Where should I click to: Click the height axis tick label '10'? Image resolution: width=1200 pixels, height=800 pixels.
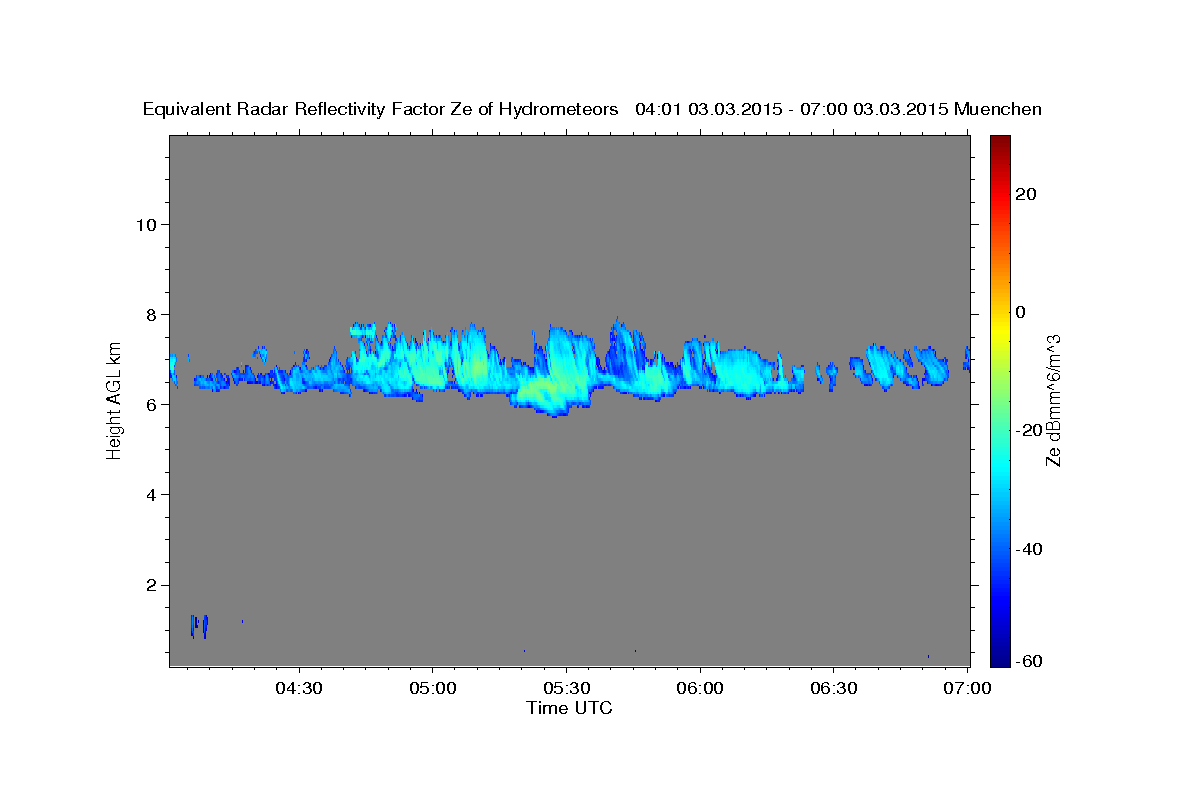145,224
